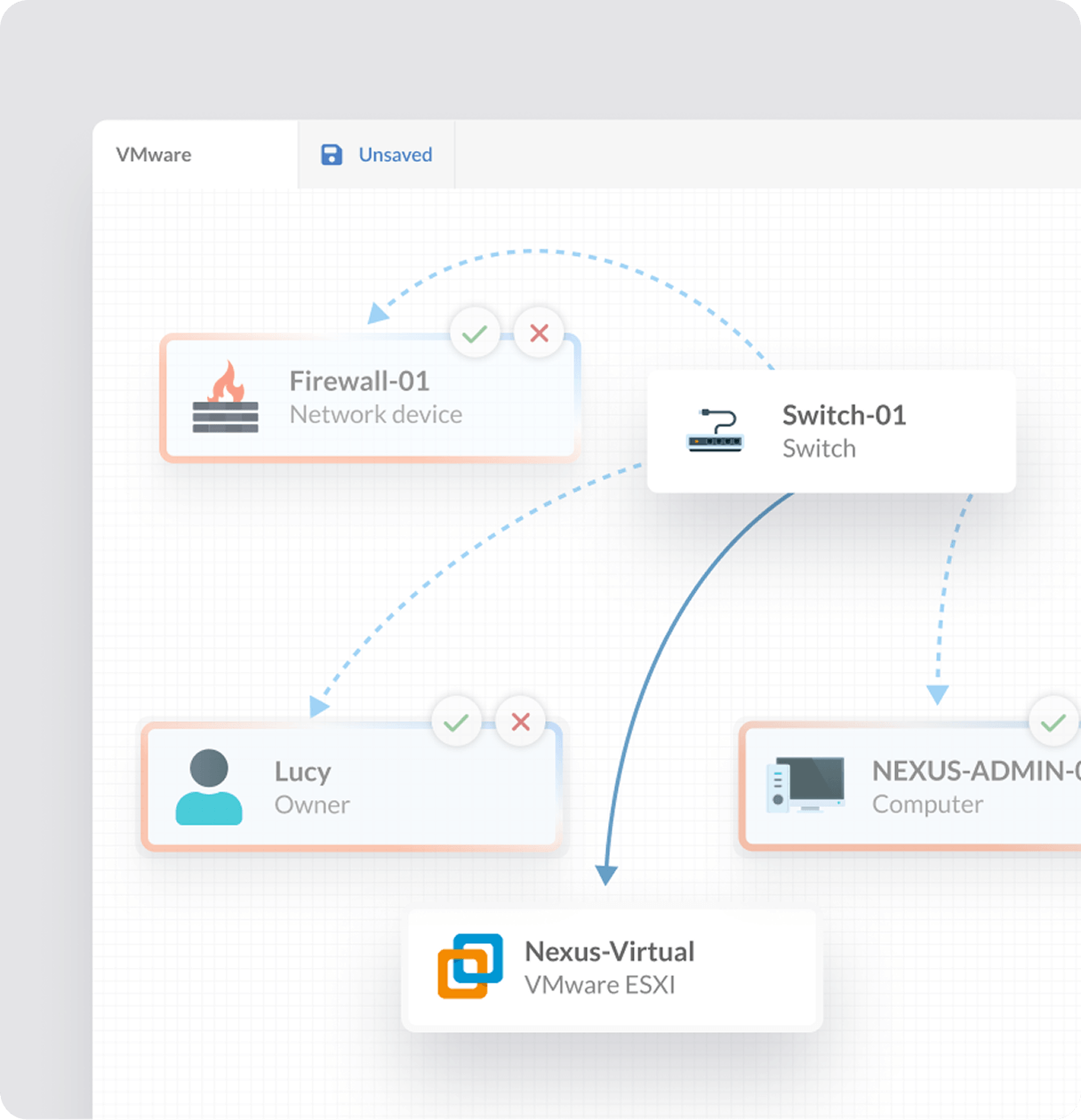Click the save floppy icon on Unsaved tab
Viewport: 1081px width, 1120px height.
[331, 154]
